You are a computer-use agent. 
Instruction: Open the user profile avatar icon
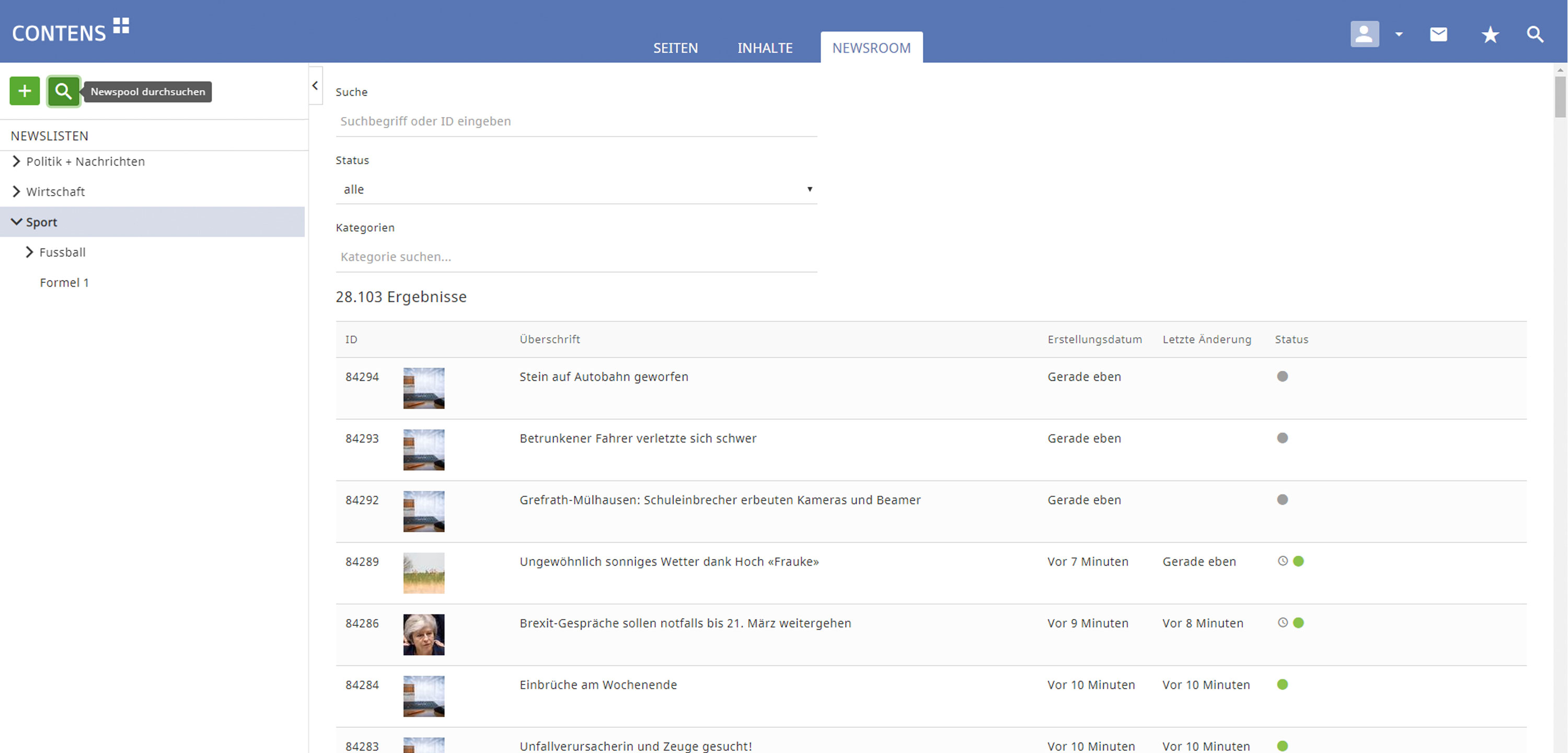1364,34
